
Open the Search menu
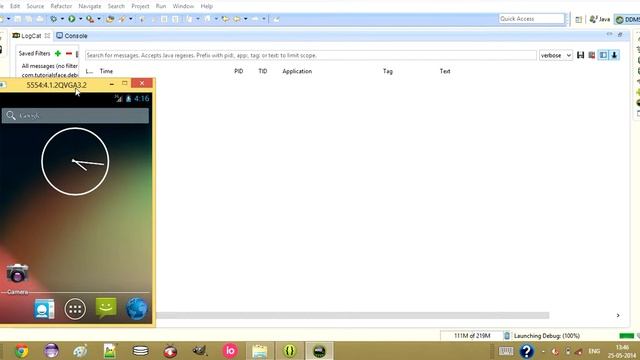[x=116, y=6]
